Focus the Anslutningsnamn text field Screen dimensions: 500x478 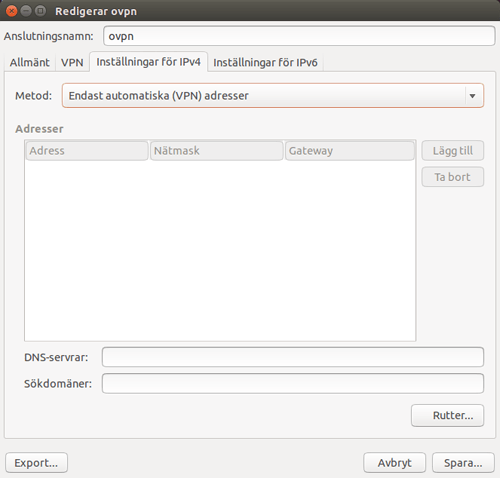tap(299, 36)
